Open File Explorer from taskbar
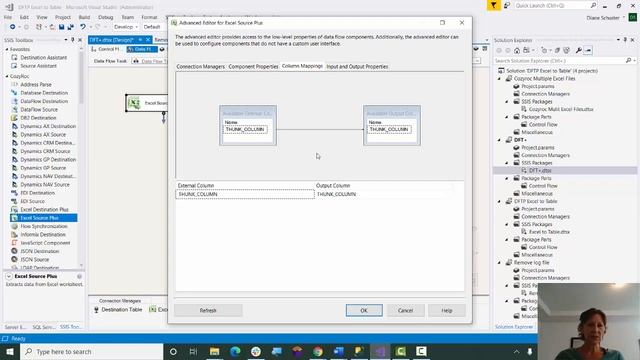 pos(214,351)
